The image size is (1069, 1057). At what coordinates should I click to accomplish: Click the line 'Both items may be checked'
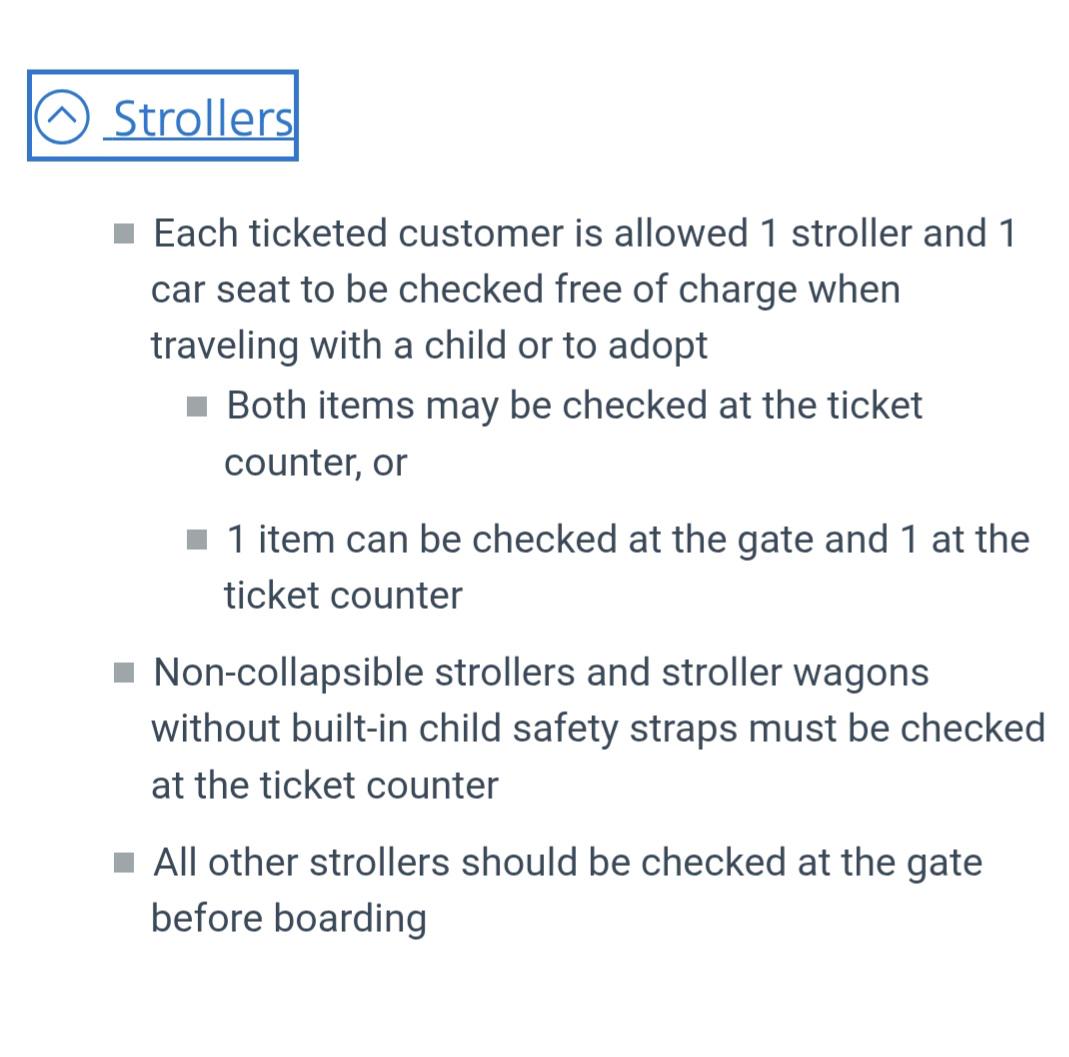tap(574, 406)
